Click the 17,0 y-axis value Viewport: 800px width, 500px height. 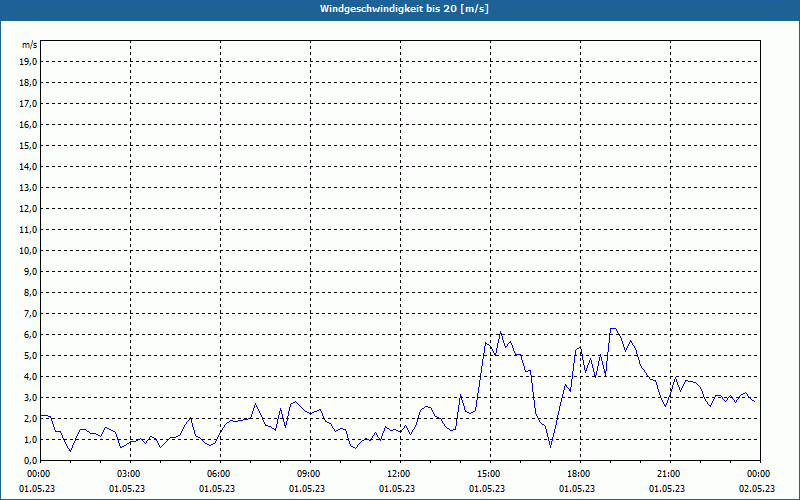pyautogui.click(x=28, y=104)
